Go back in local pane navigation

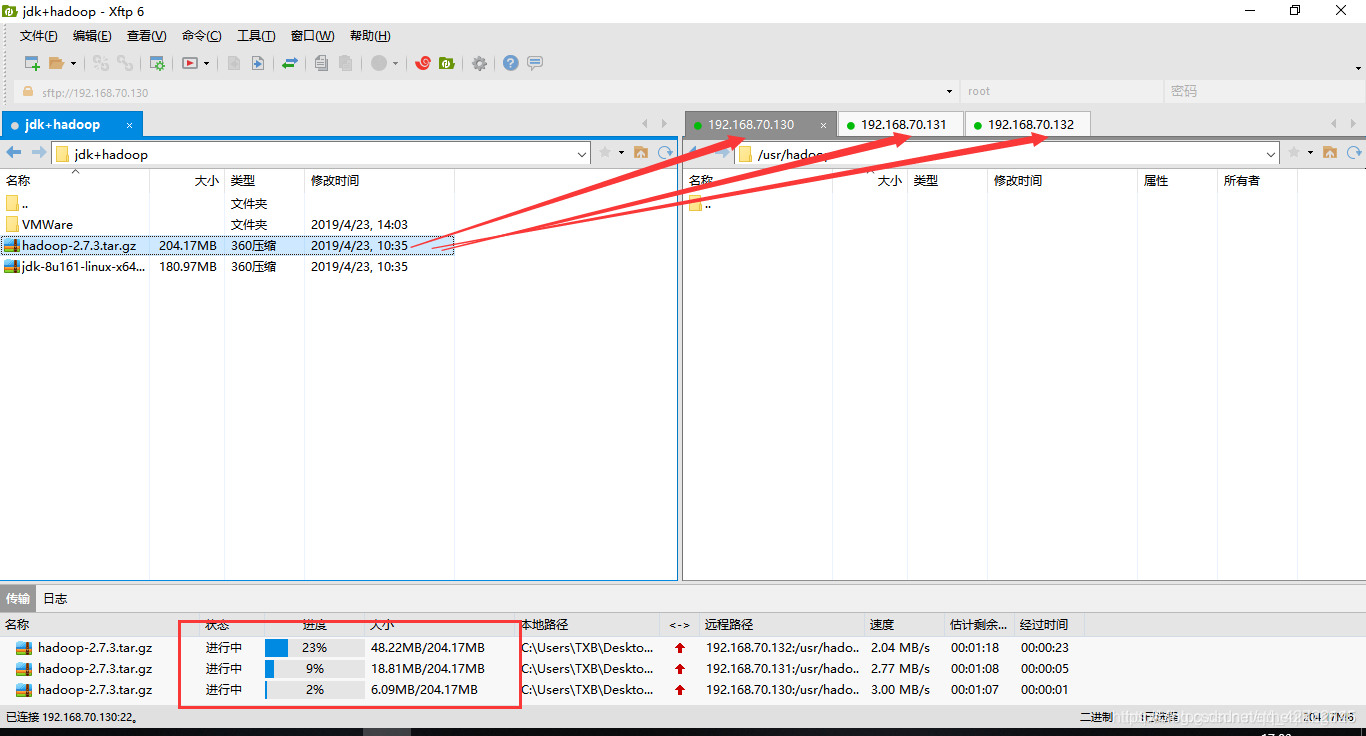[14, 153]
